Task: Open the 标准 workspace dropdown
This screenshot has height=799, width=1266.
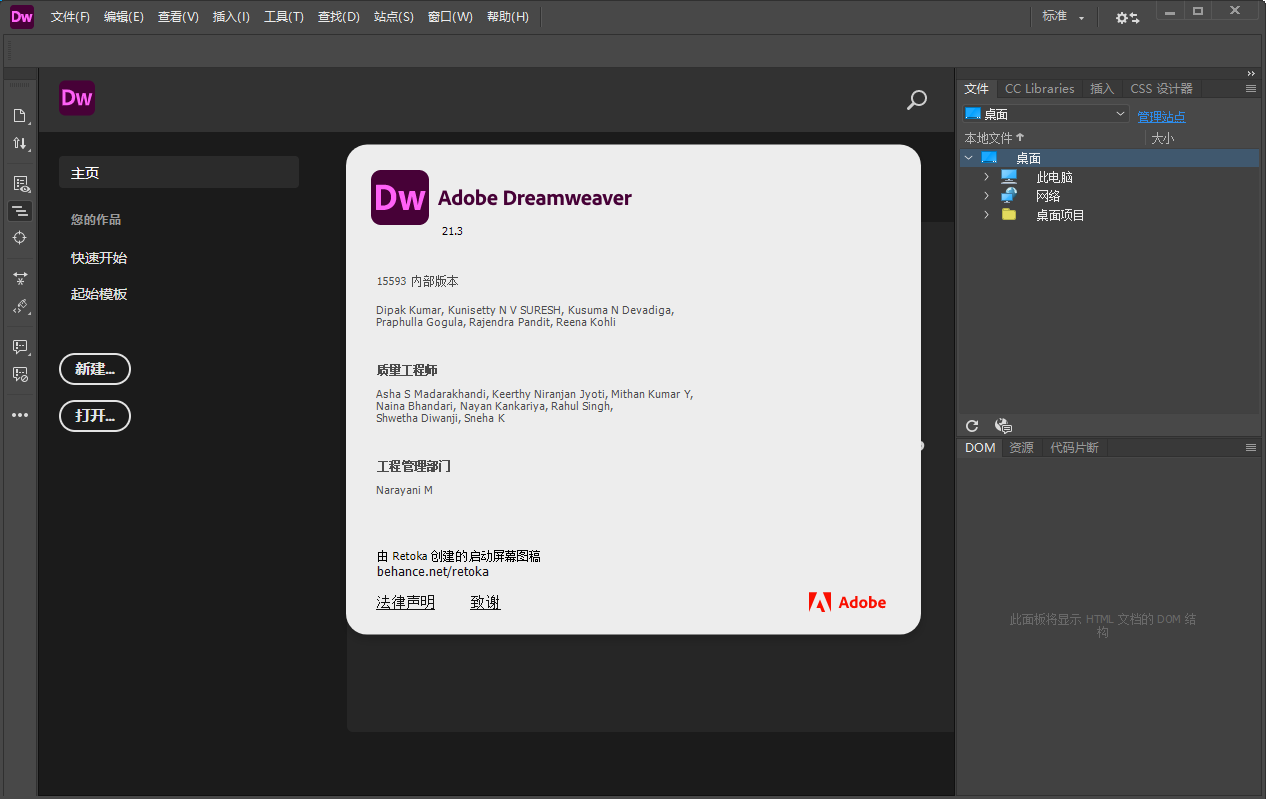Action: pyautogui.click(x=1063, y=17)
